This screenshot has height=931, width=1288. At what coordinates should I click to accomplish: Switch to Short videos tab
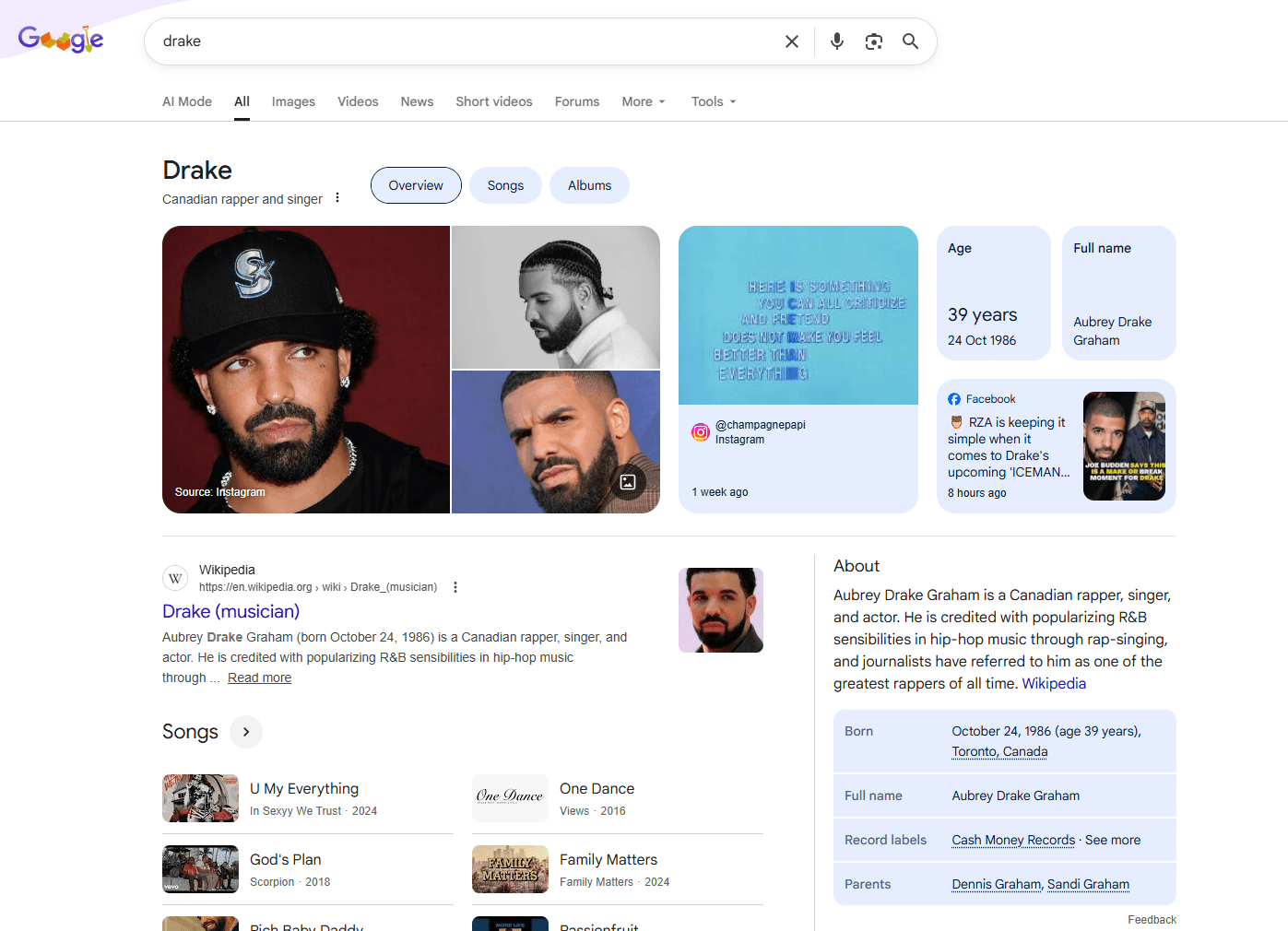click(494, 101)
